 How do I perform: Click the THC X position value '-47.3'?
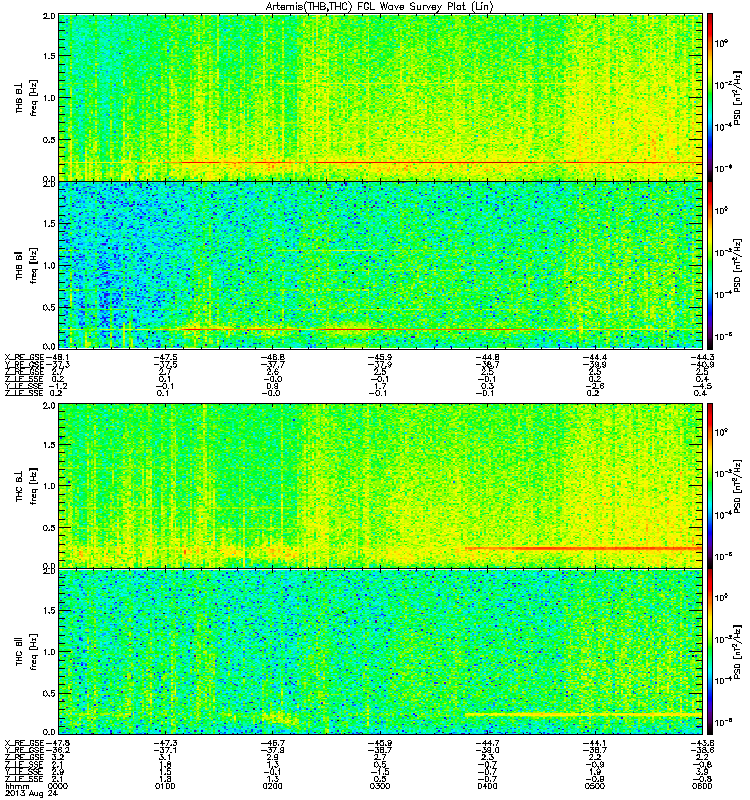point(165,743)
